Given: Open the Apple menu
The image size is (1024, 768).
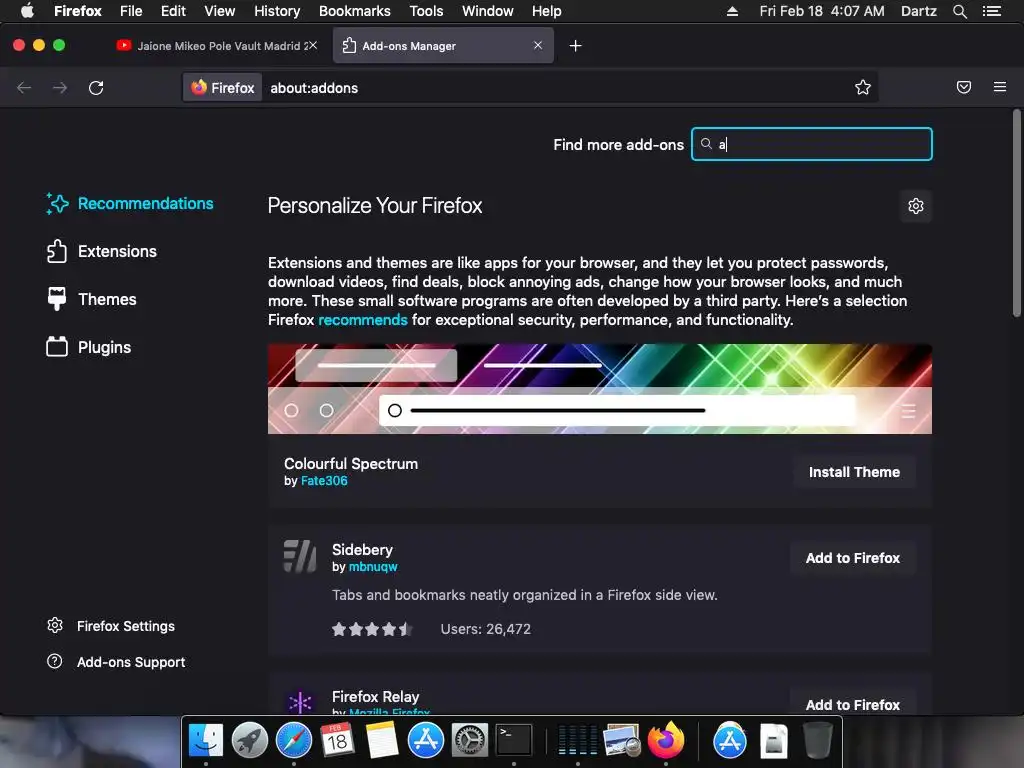Looking at the screenshot, I should click(27, 11).
